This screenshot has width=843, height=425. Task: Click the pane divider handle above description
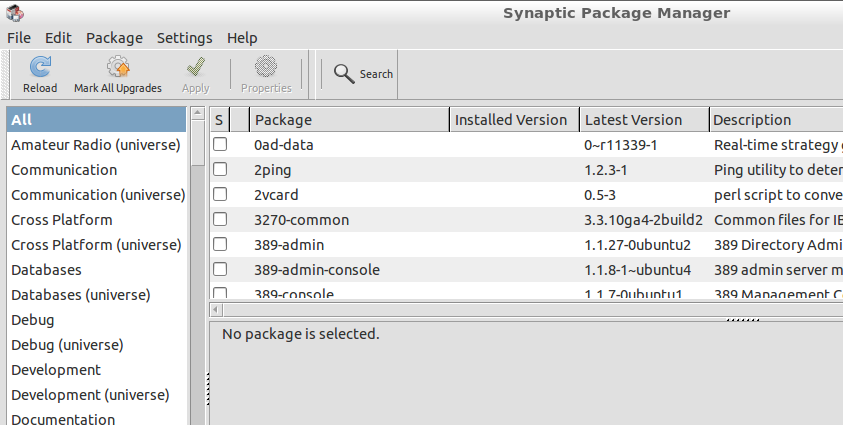[742, 320]
